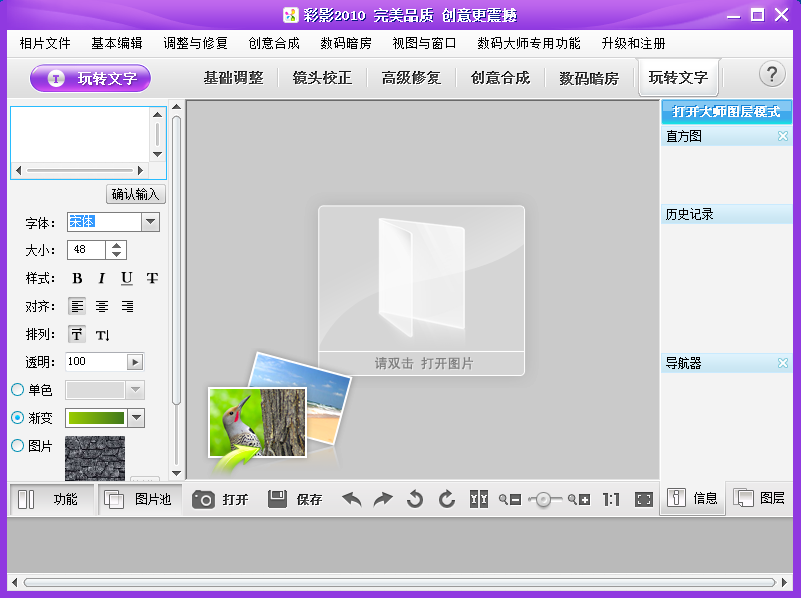The height and width of the screenshot is (598, 801).
Task: Toggle italic text style
Action: coord(102,278)
